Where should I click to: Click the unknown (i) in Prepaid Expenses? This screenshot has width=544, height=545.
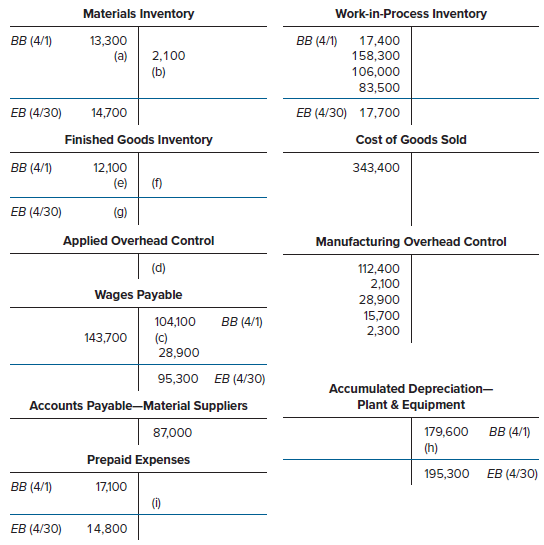[156, 503]
